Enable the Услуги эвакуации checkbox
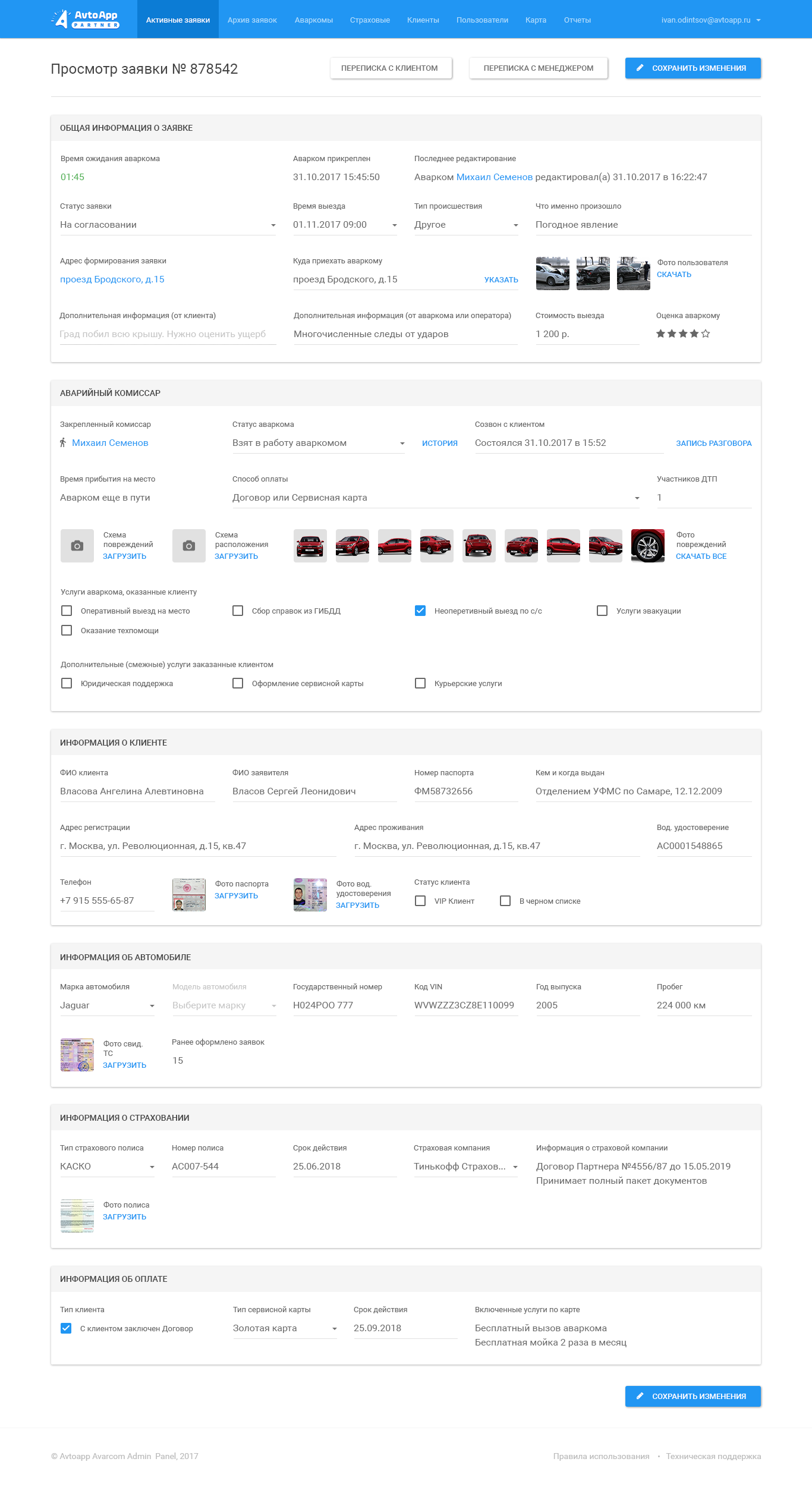 click(x=602, y=611)
